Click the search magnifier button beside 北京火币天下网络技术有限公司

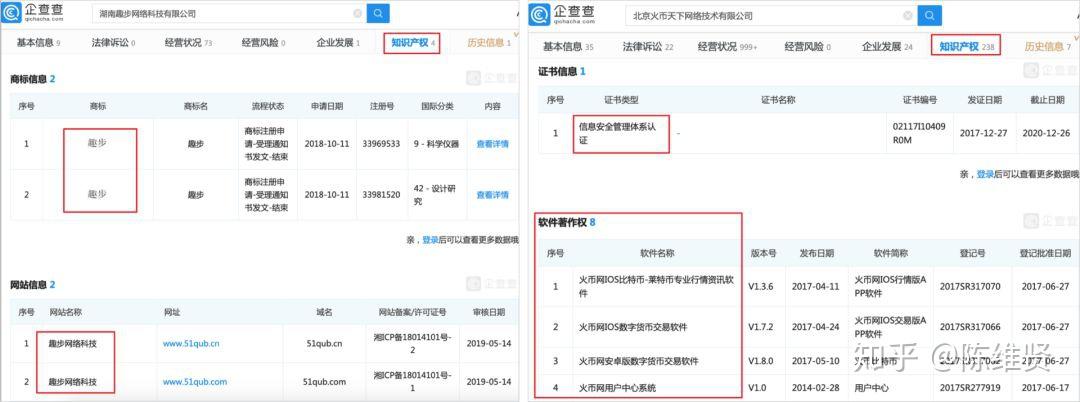[929, 15]
